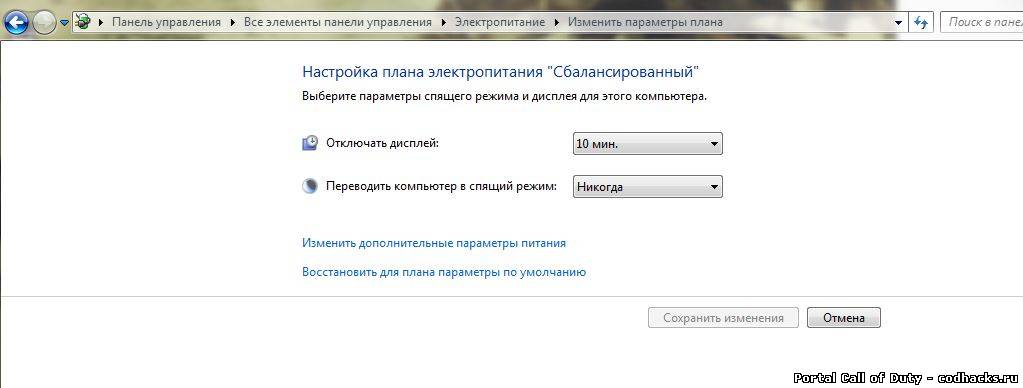Click the 'Сохранить изменения' button
Image resolution: width=1023 pixels, height=388 pixels.
723,318
